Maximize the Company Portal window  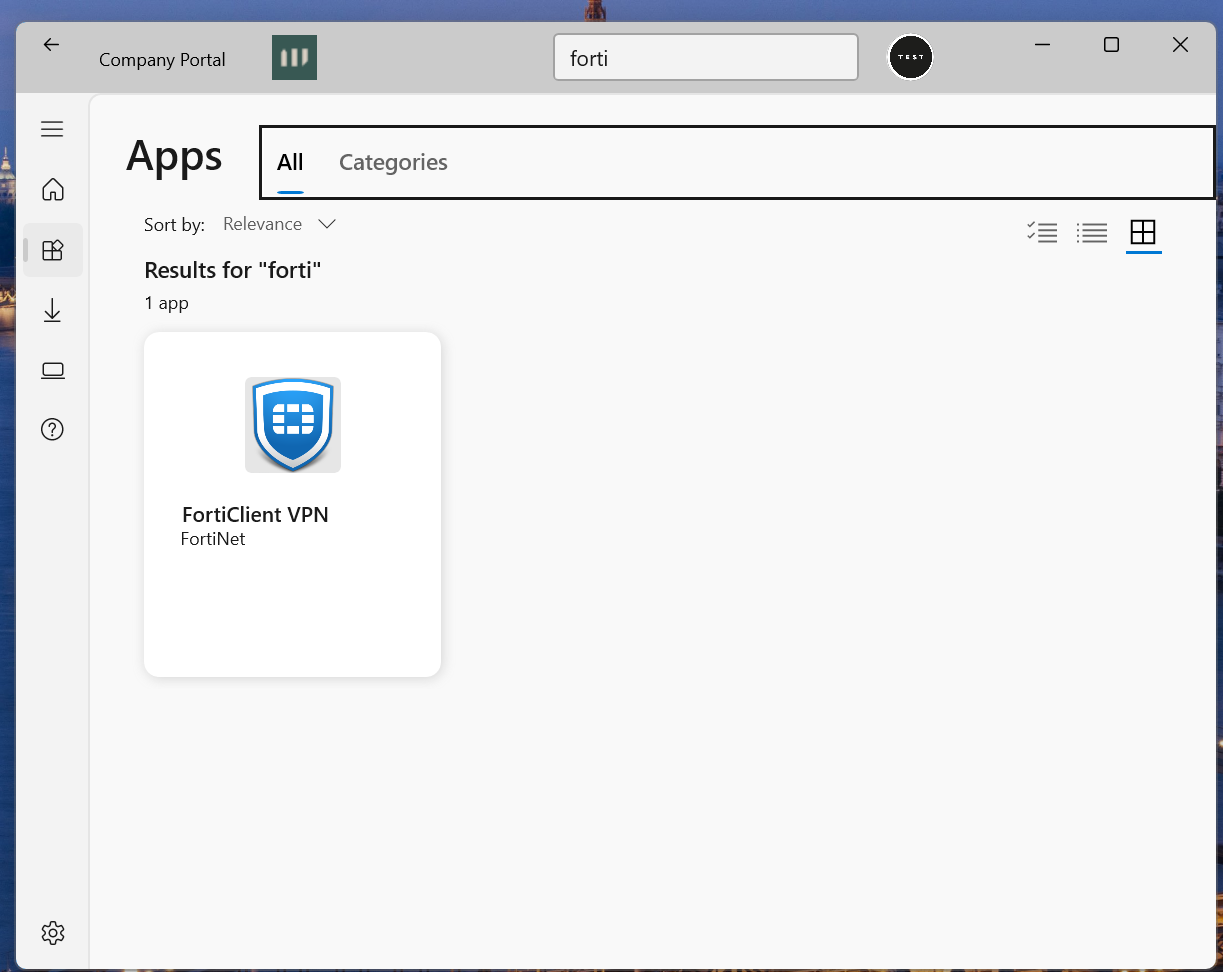1111,45
